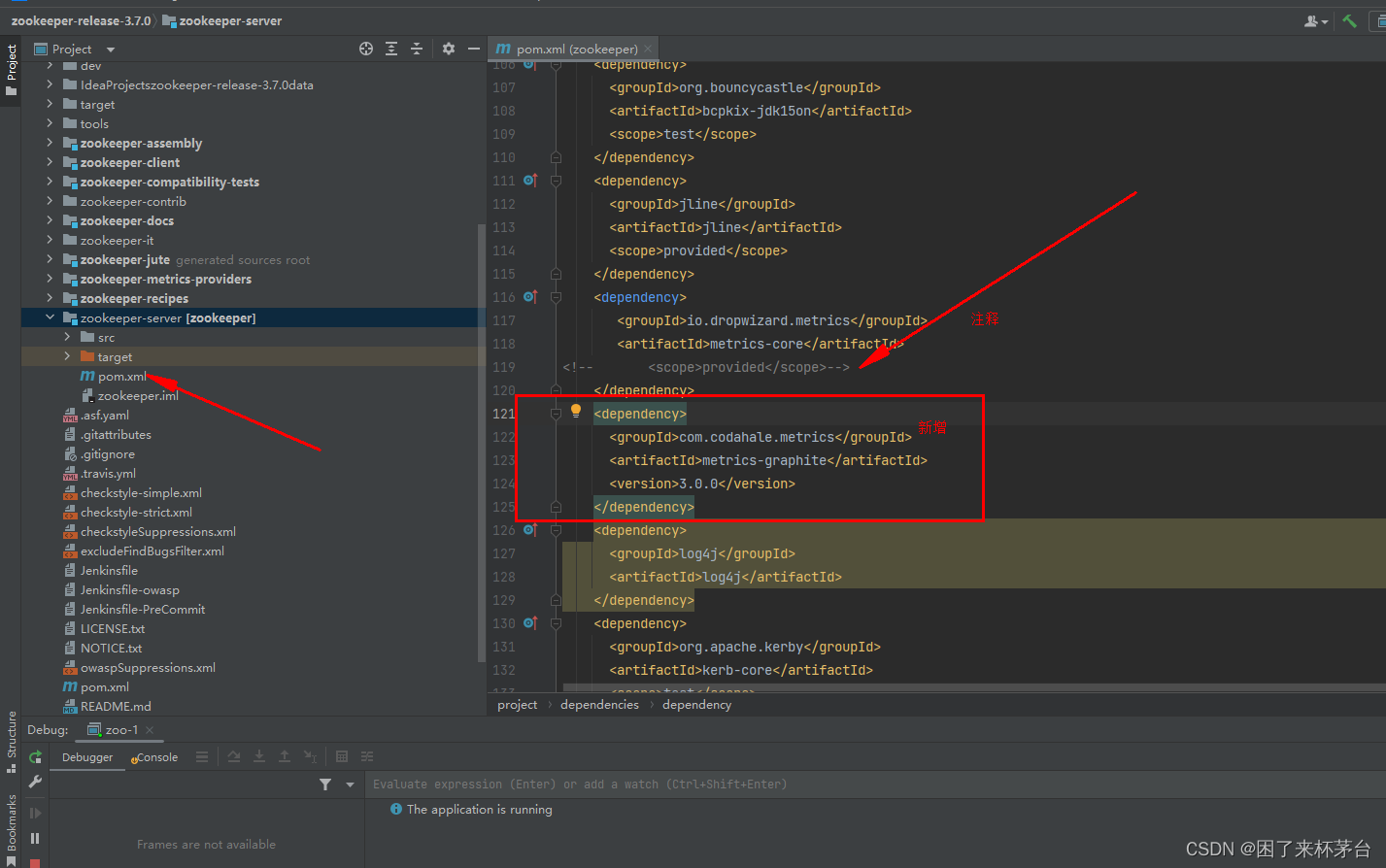1386x868 pixels.
Task: Click zookeeper-server navigation breadcrumb
Action: [x=222, y=20]
